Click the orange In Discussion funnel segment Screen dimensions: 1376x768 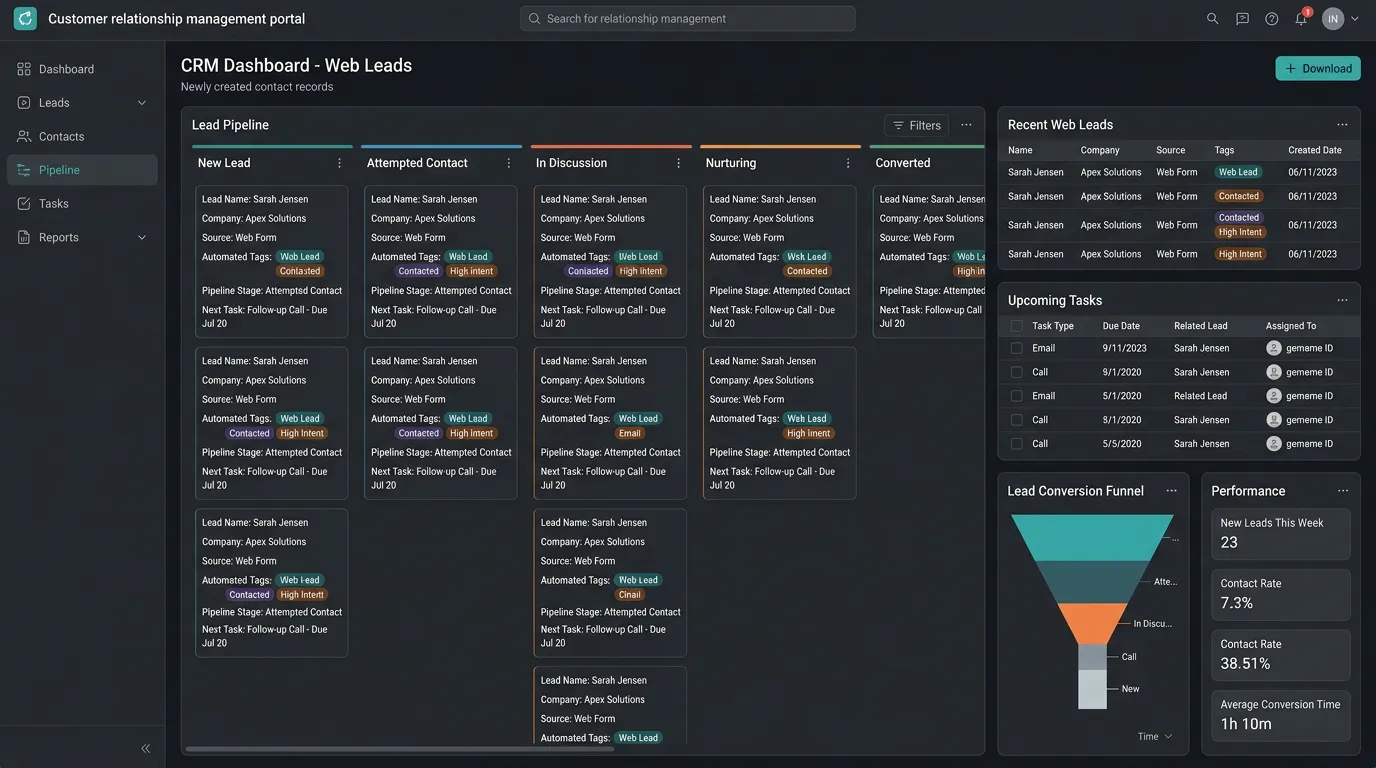(1092, 624)
